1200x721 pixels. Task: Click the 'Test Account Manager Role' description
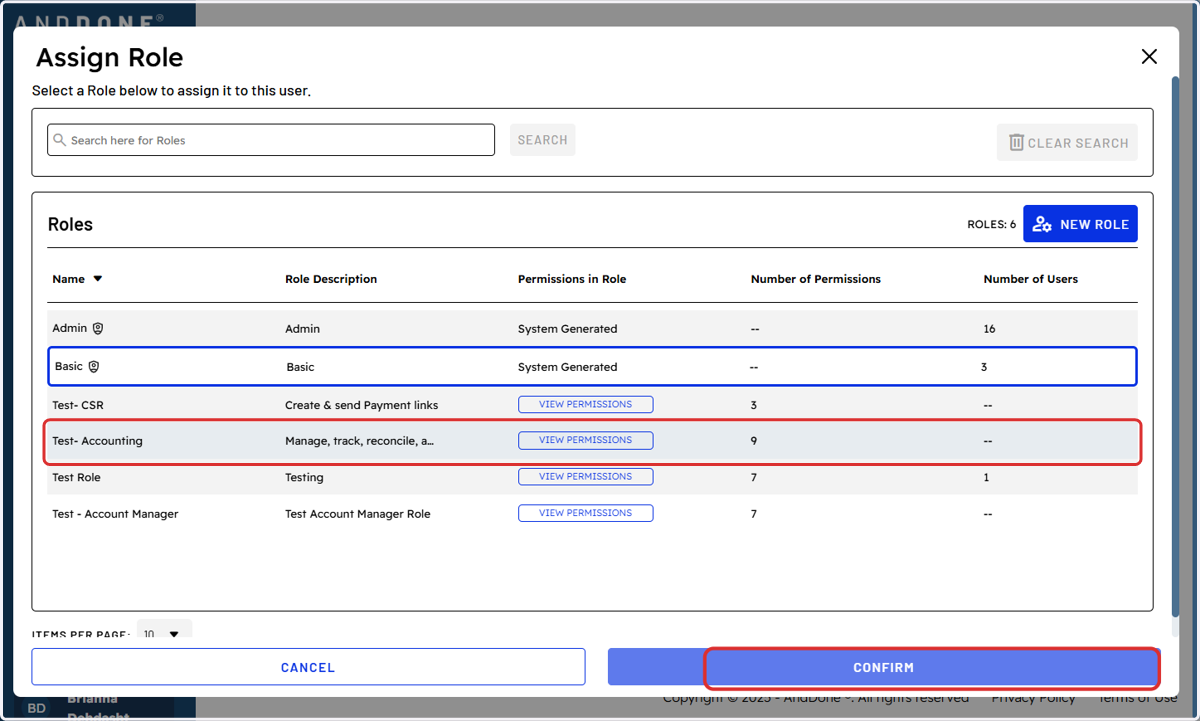(x=358, y=514)
